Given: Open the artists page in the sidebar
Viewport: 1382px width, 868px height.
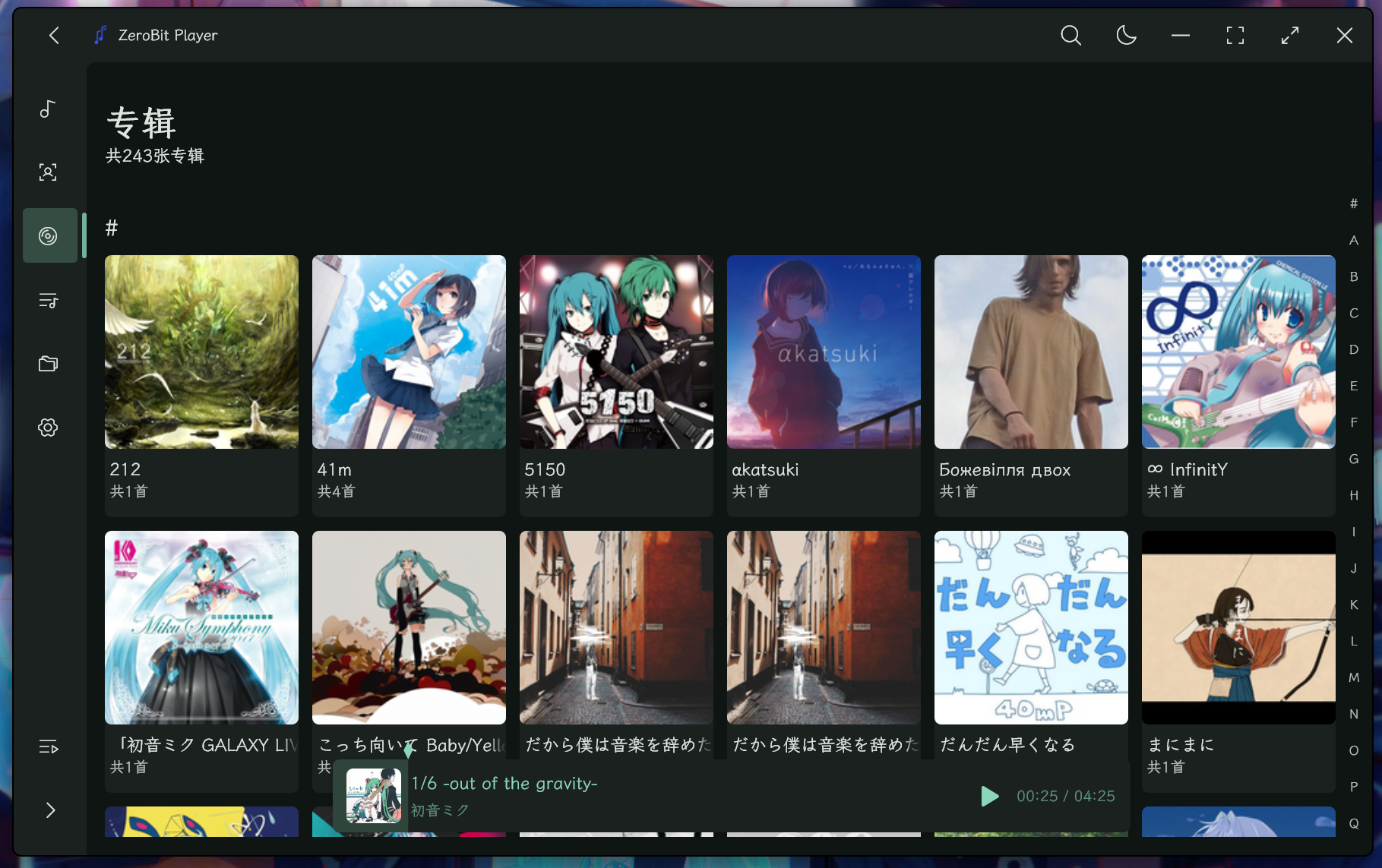Looking at the screenshot, I should [x=48, y=172].
